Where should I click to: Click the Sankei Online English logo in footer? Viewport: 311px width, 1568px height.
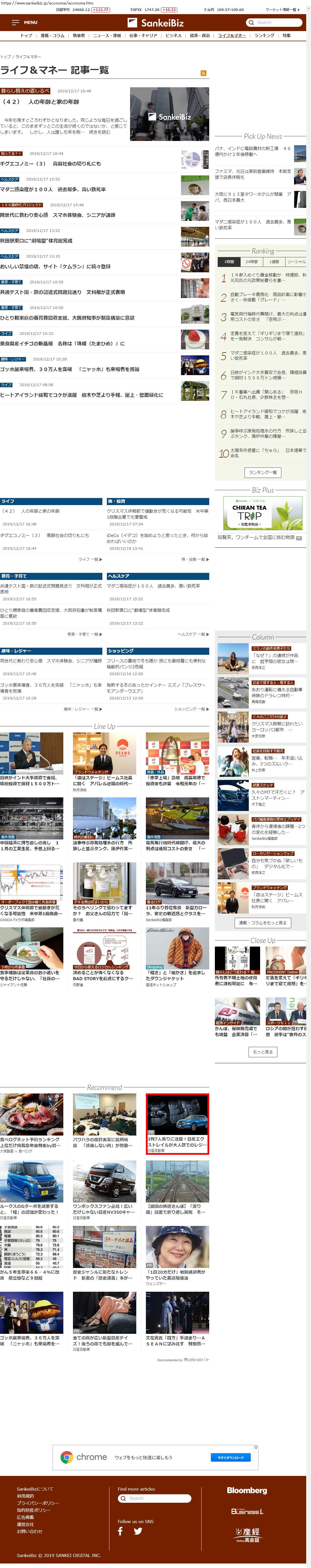247,1534
